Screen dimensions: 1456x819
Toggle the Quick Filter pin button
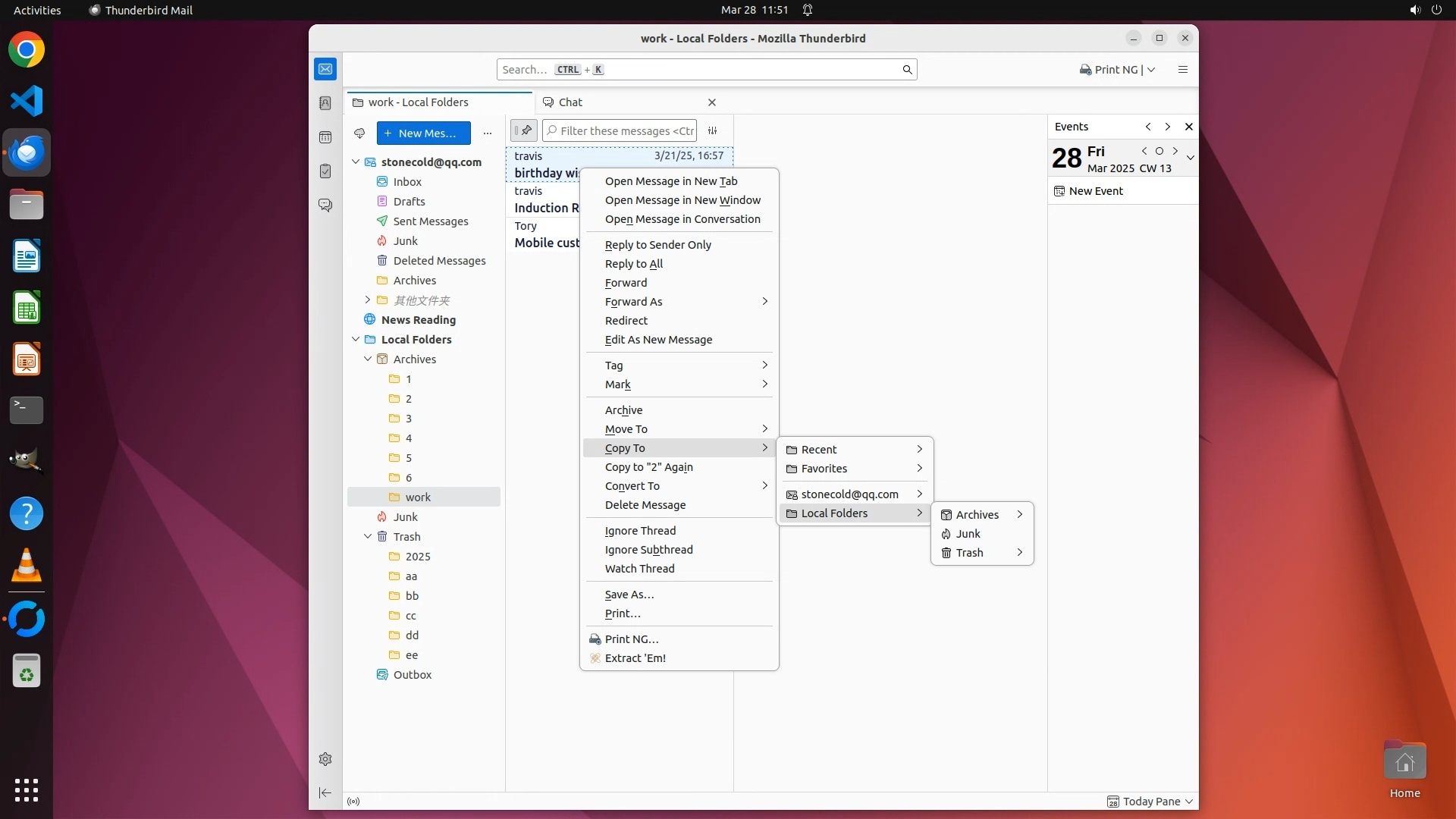coord(524,130)
